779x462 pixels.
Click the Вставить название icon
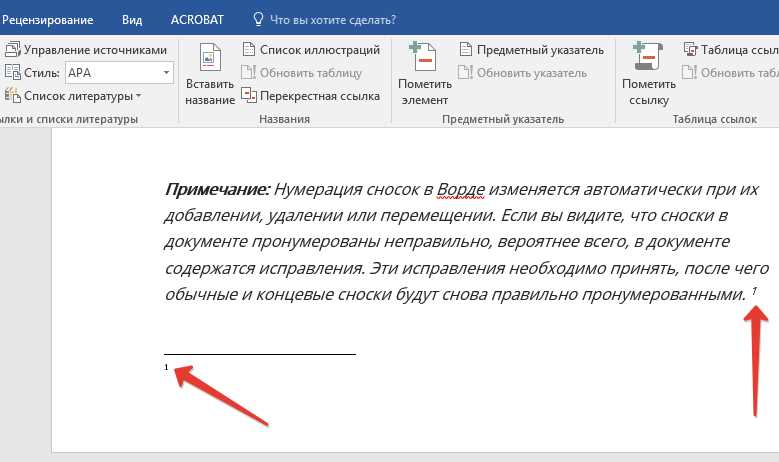click(x=210, y=57)
